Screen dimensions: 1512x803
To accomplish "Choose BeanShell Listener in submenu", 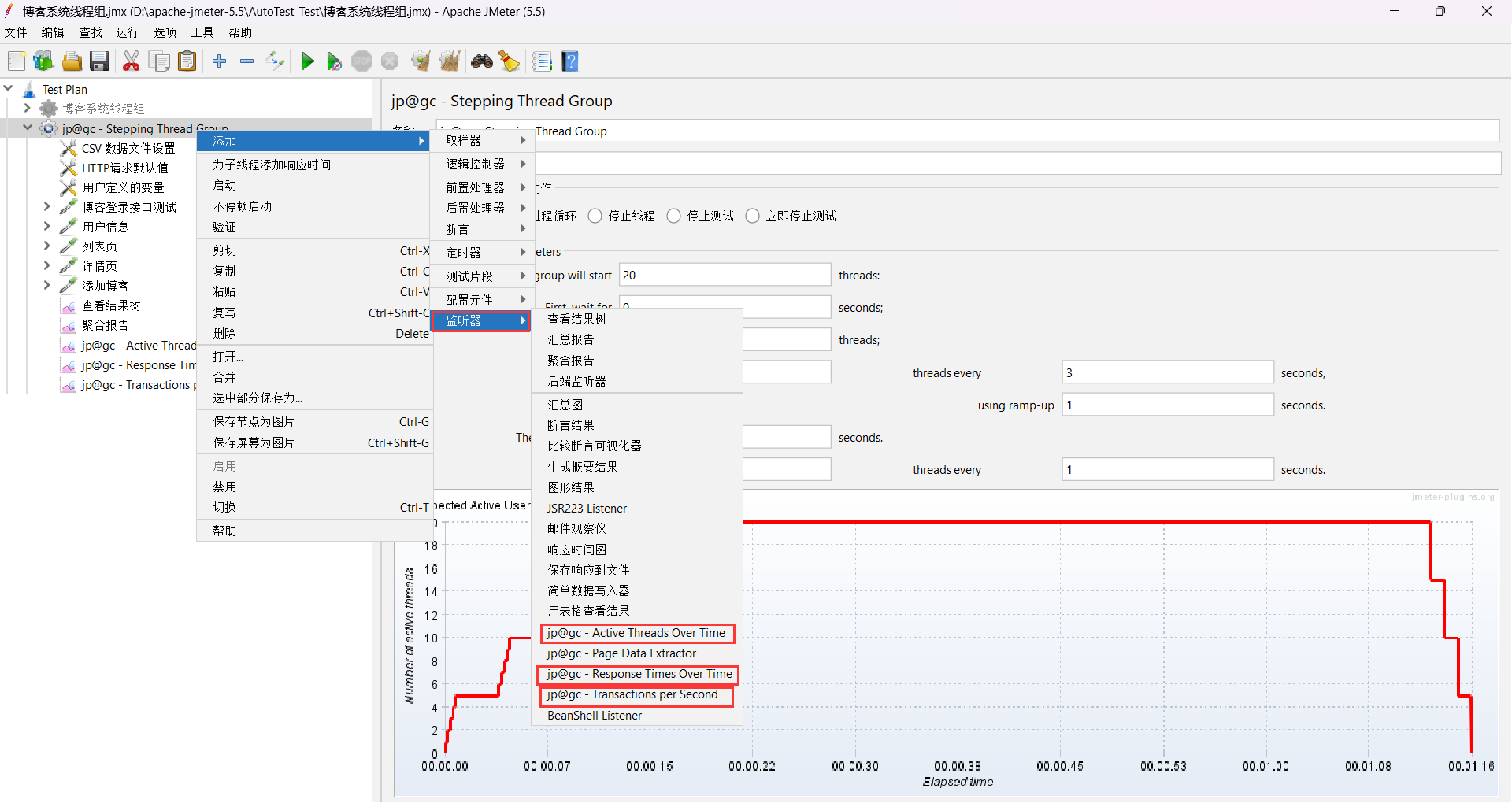I will [x=636, y=716].
